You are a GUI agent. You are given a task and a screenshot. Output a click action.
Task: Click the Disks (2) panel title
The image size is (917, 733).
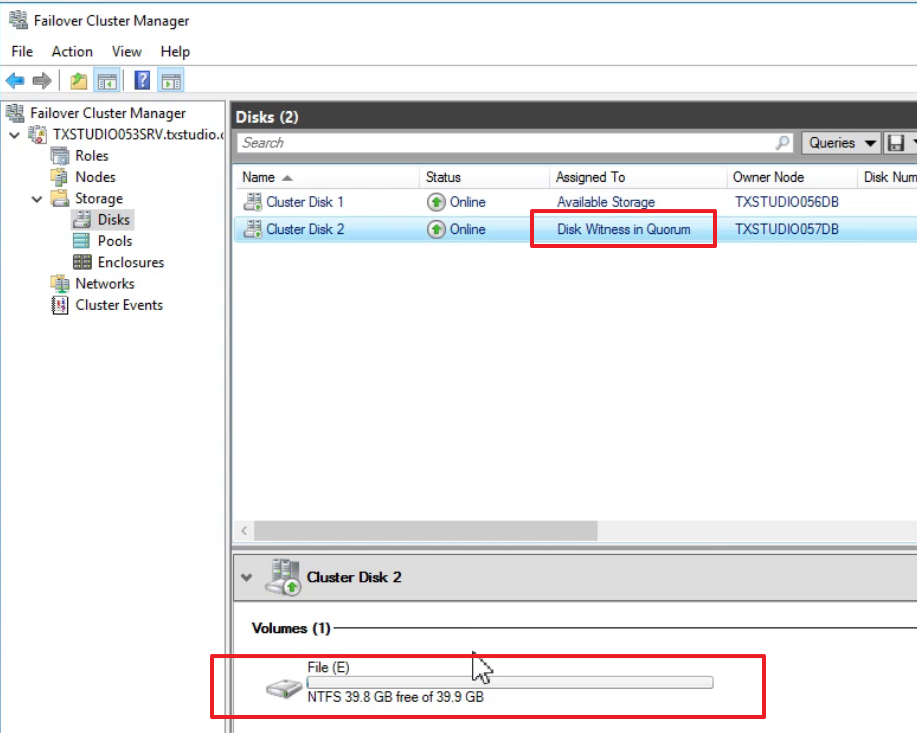point(267,117)
